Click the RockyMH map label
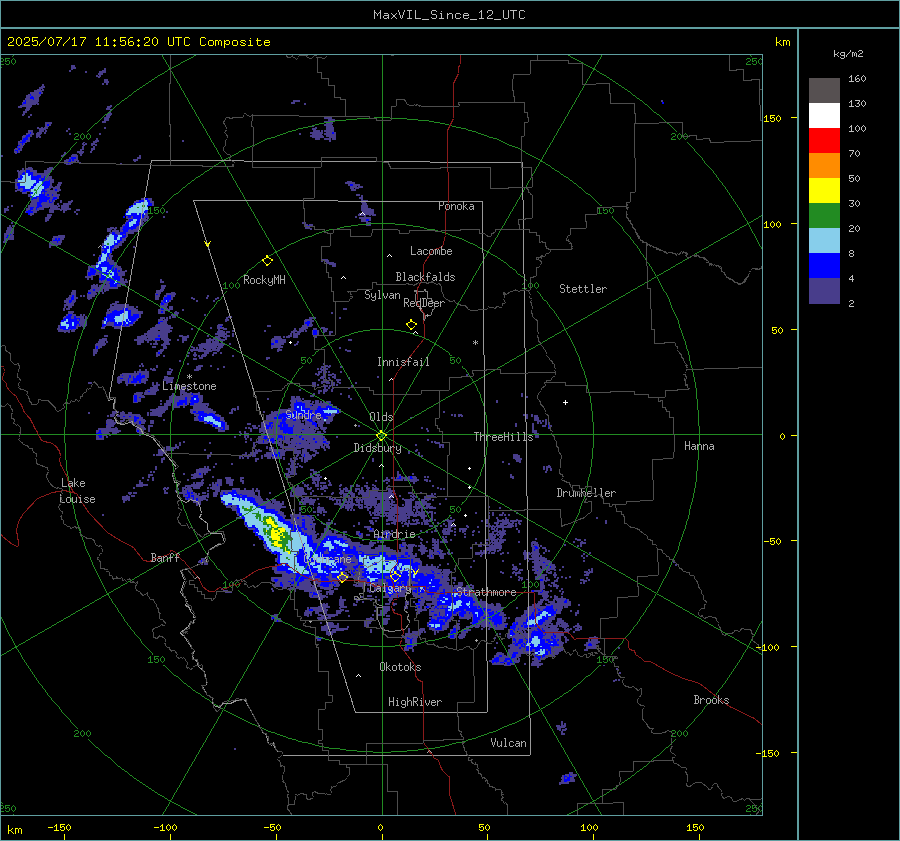 point(264,280)
